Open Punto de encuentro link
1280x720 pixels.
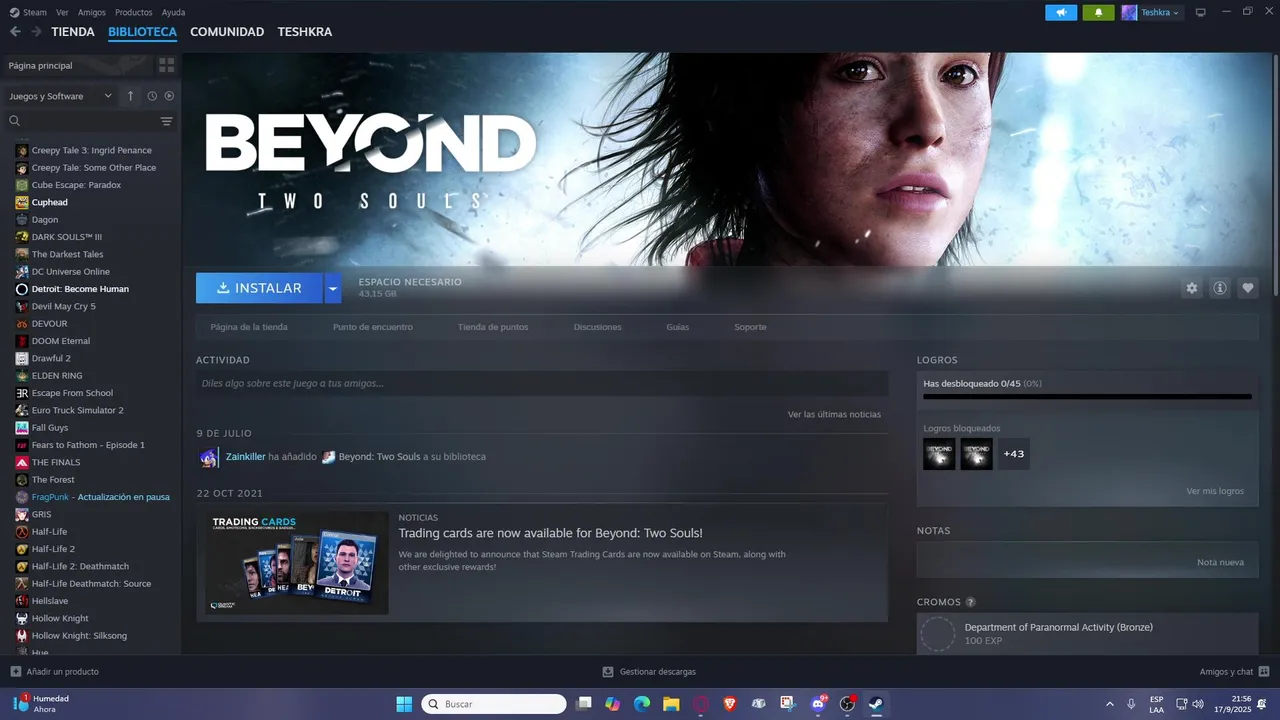[x=373, y=327]
